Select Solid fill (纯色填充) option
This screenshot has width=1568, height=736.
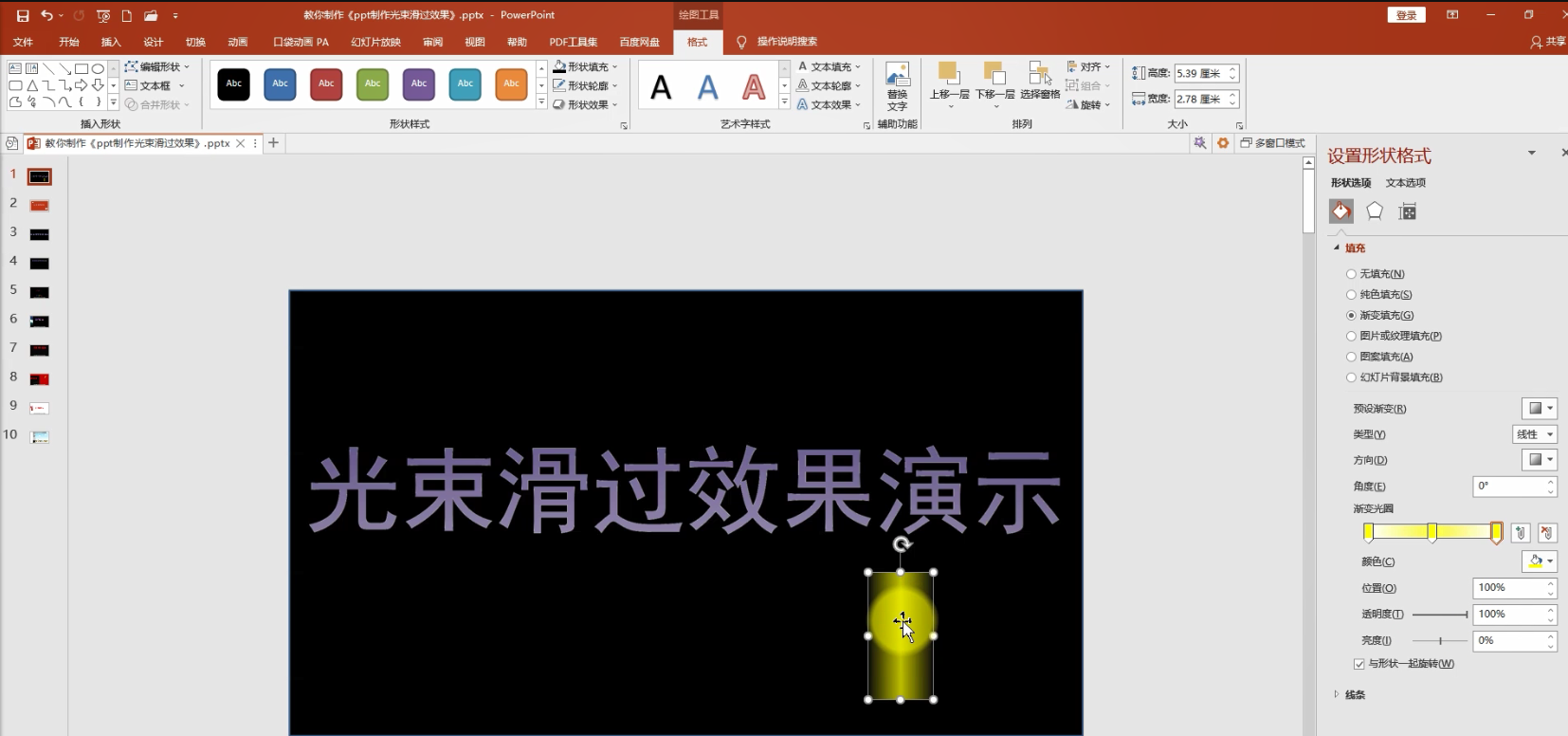[1351, 295]
